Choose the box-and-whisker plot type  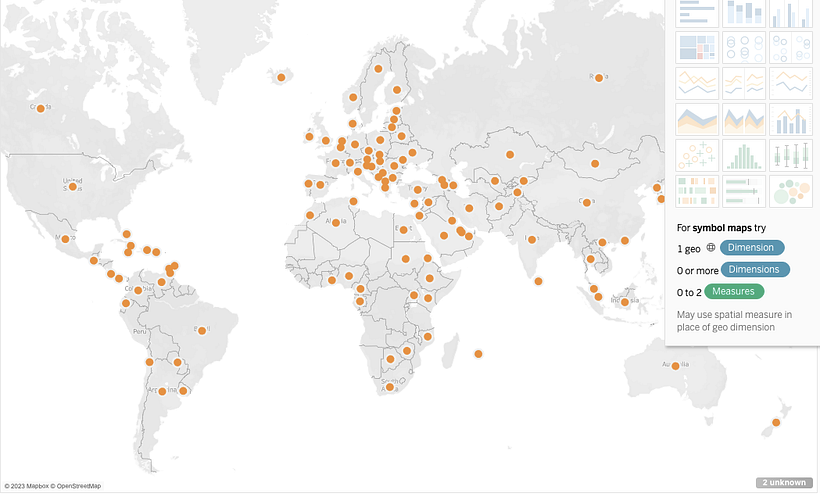791,155
